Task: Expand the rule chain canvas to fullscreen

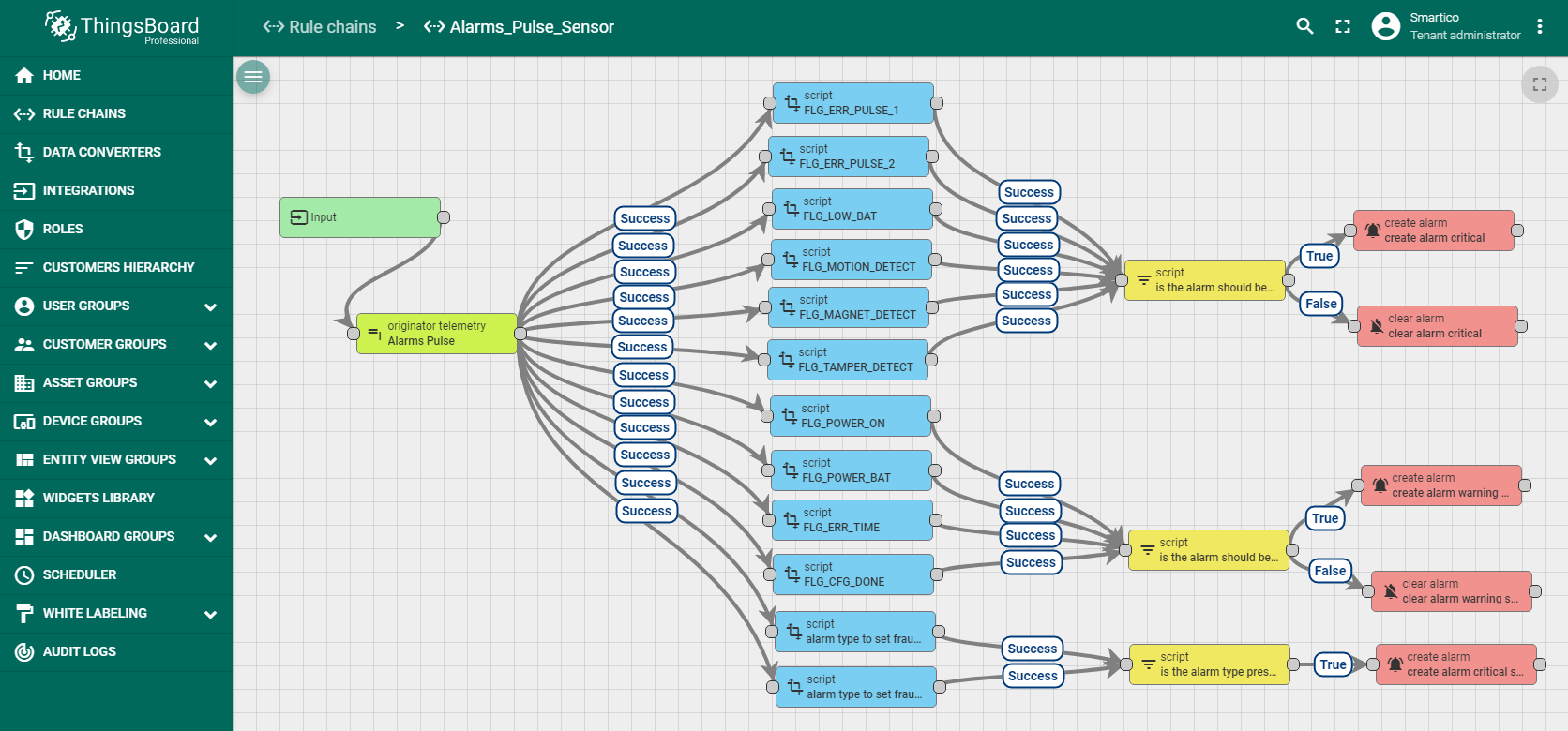Action: point(1539,84)
